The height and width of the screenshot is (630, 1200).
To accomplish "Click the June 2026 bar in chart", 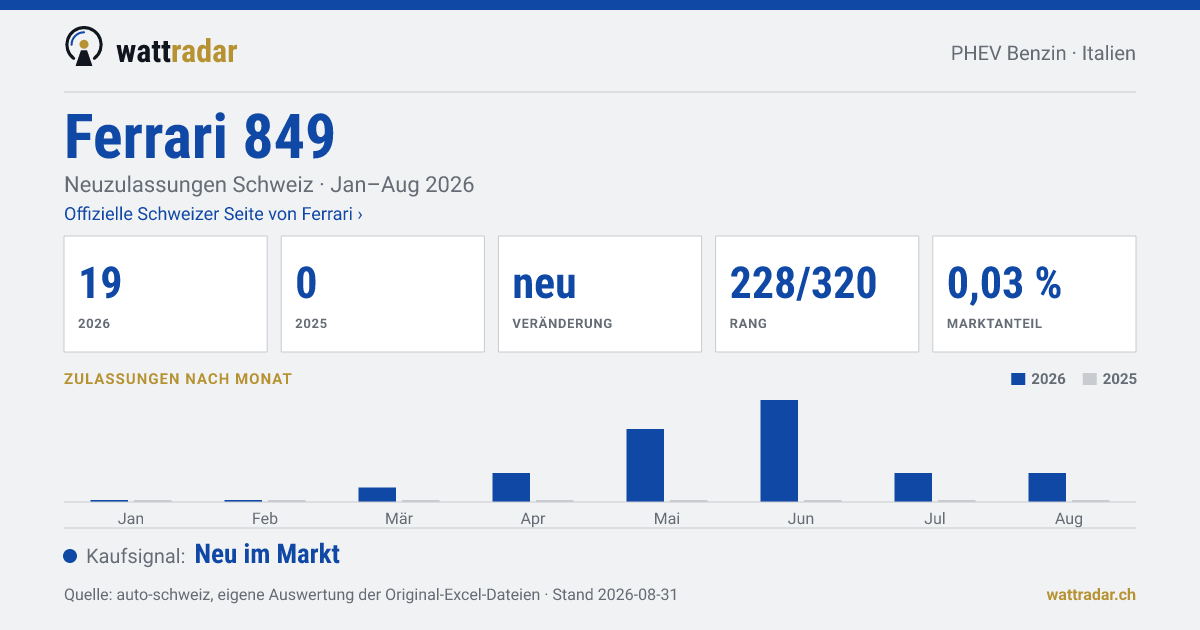I will 779,451.
